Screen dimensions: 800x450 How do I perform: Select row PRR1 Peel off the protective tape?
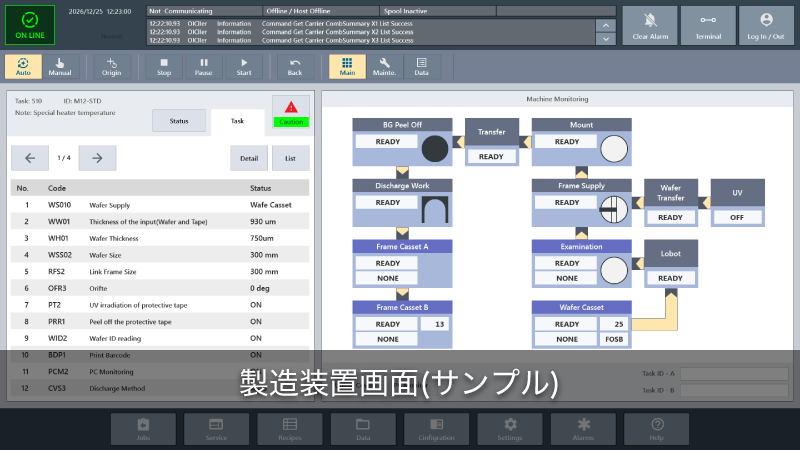160,321
